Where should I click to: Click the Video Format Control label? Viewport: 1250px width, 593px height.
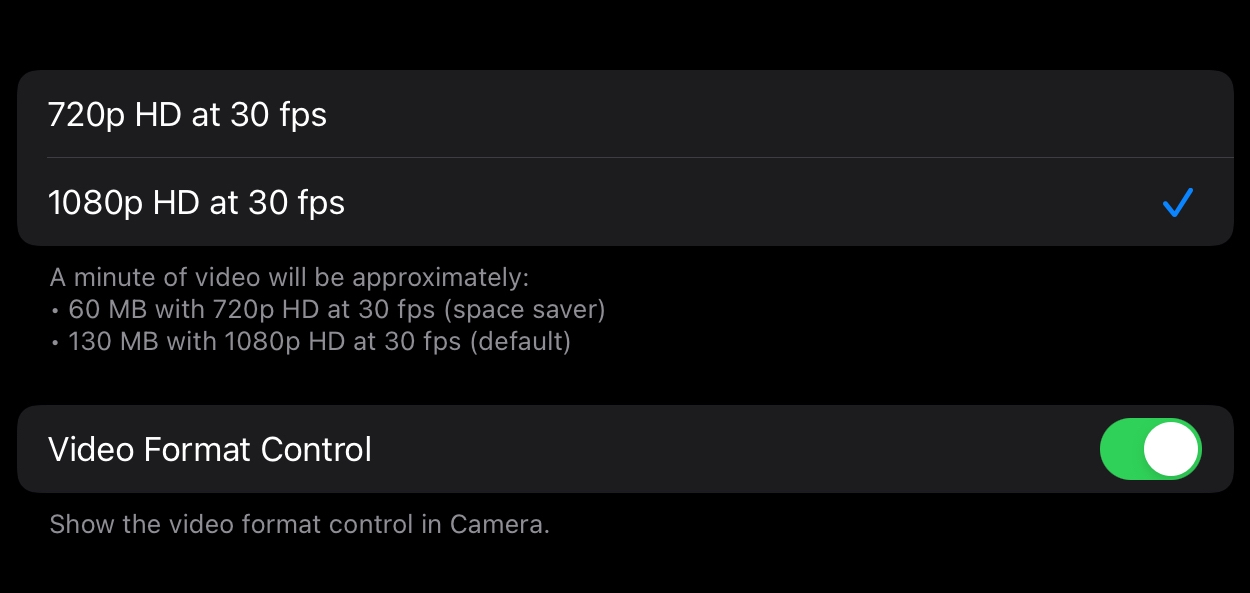210,449
